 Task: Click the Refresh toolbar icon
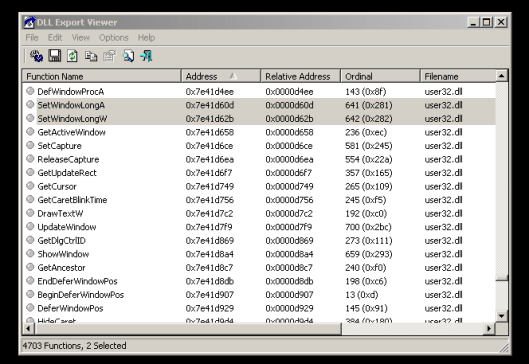tap(73, 56)
